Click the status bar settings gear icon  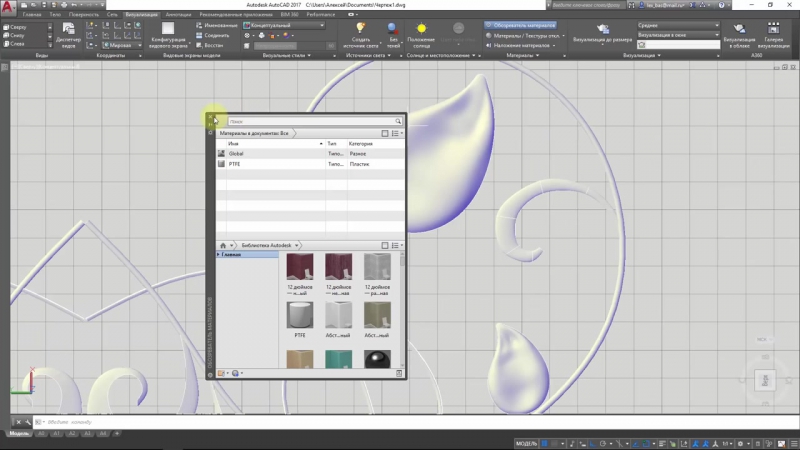pyautogui.click(x=740, y=443)
